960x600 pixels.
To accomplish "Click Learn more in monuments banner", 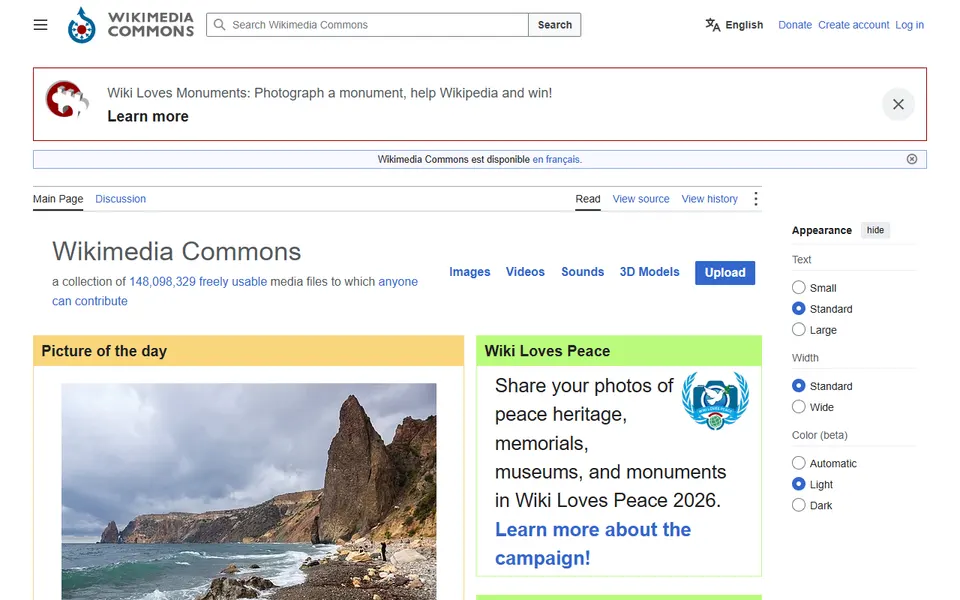I will pos(148,116).
